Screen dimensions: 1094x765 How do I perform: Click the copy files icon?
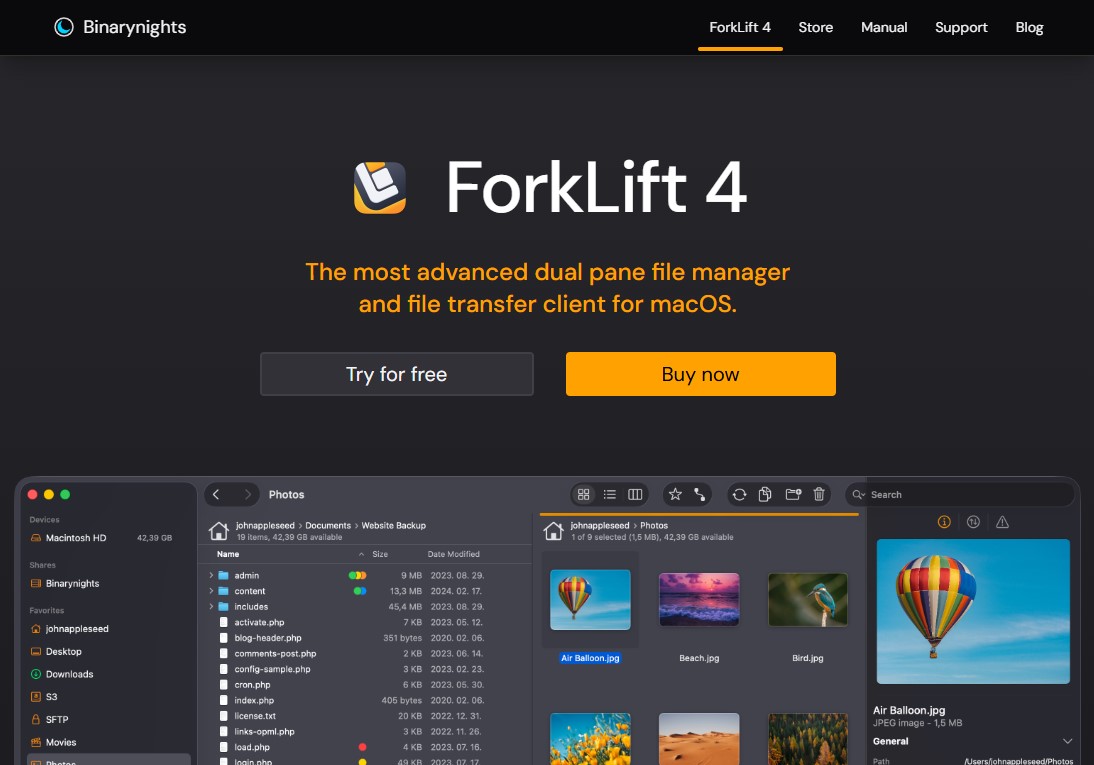point(765,494)
